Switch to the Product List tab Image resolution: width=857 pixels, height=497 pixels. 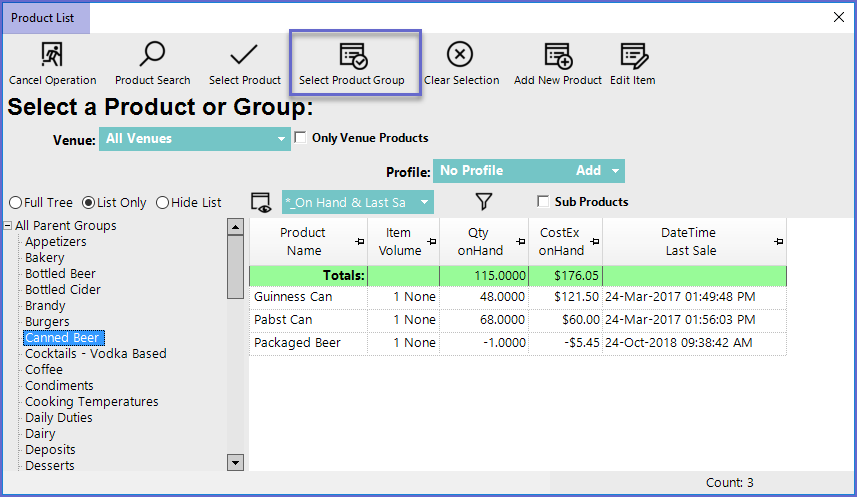(45, 18)
